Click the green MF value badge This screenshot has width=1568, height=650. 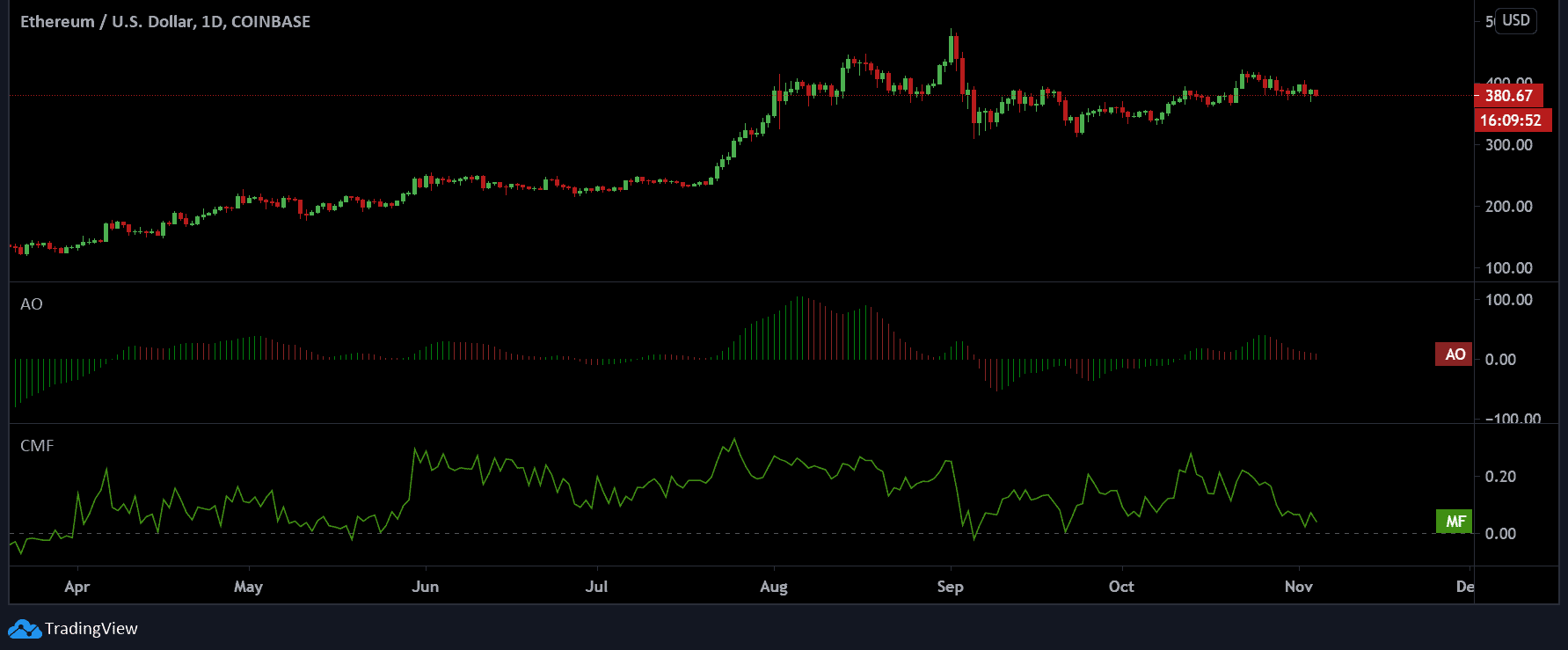1455,522
